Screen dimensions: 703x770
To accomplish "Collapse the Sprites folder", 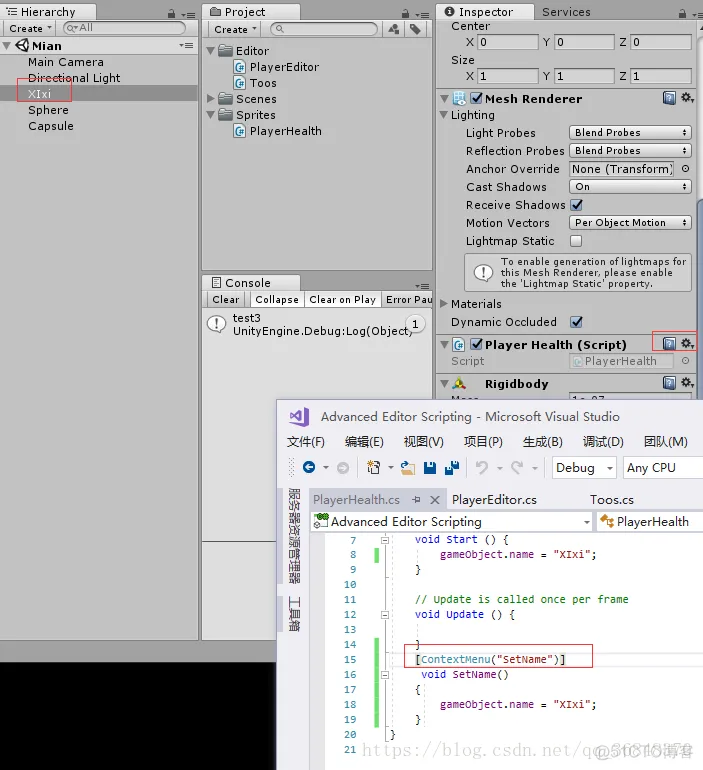I will coord(211,114).
